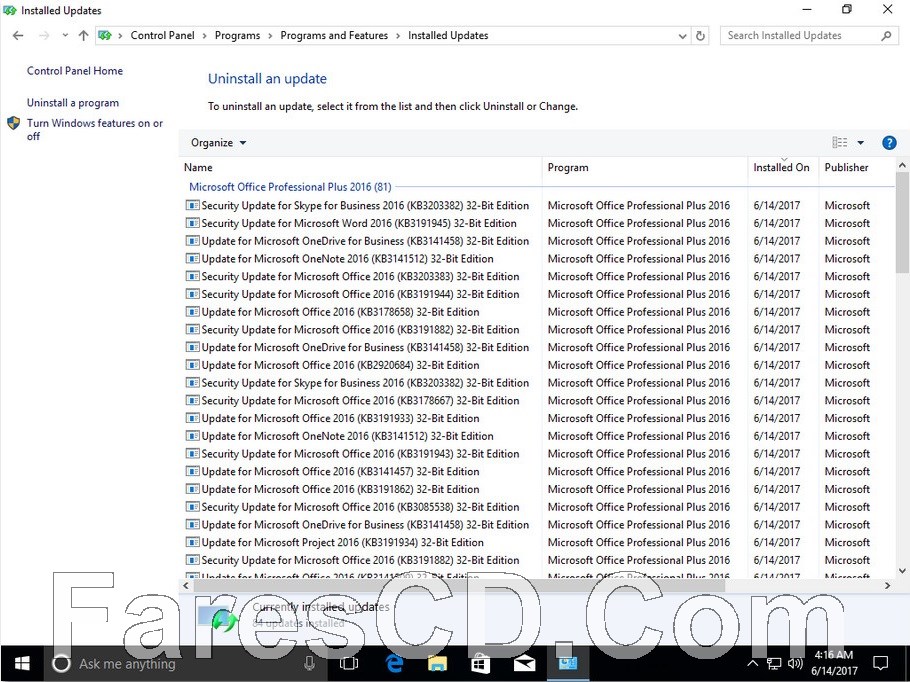Go back using the Back arrow
This screenshot has width=910, height=682.
(18, 35)
